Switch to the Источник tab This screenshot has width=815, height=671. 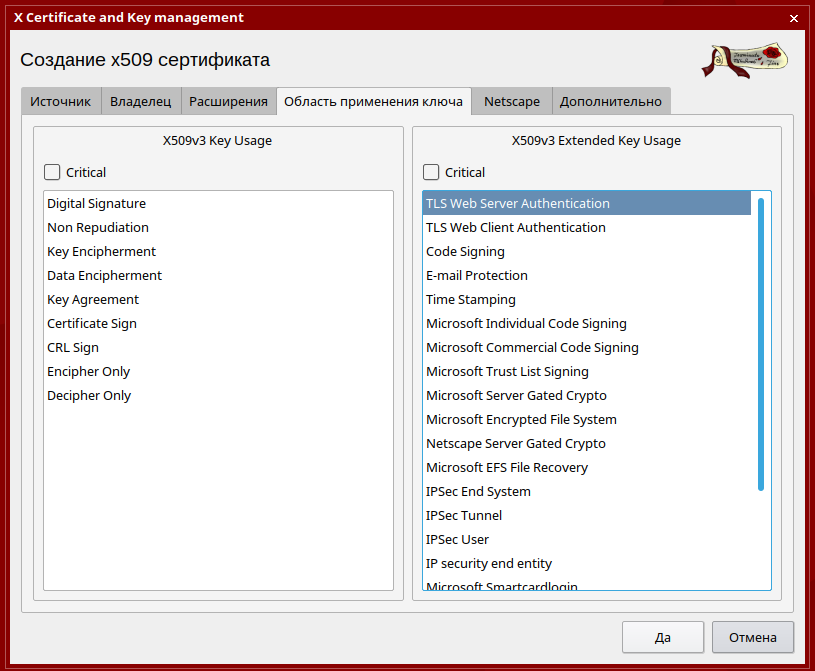tap(61, 102)
